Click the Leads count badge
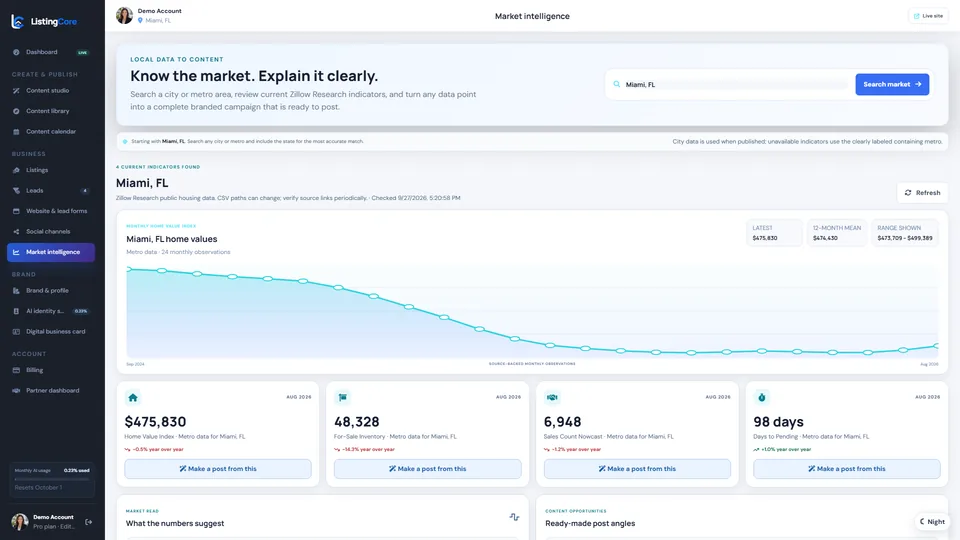960x540 pixels. pos(84,190)
